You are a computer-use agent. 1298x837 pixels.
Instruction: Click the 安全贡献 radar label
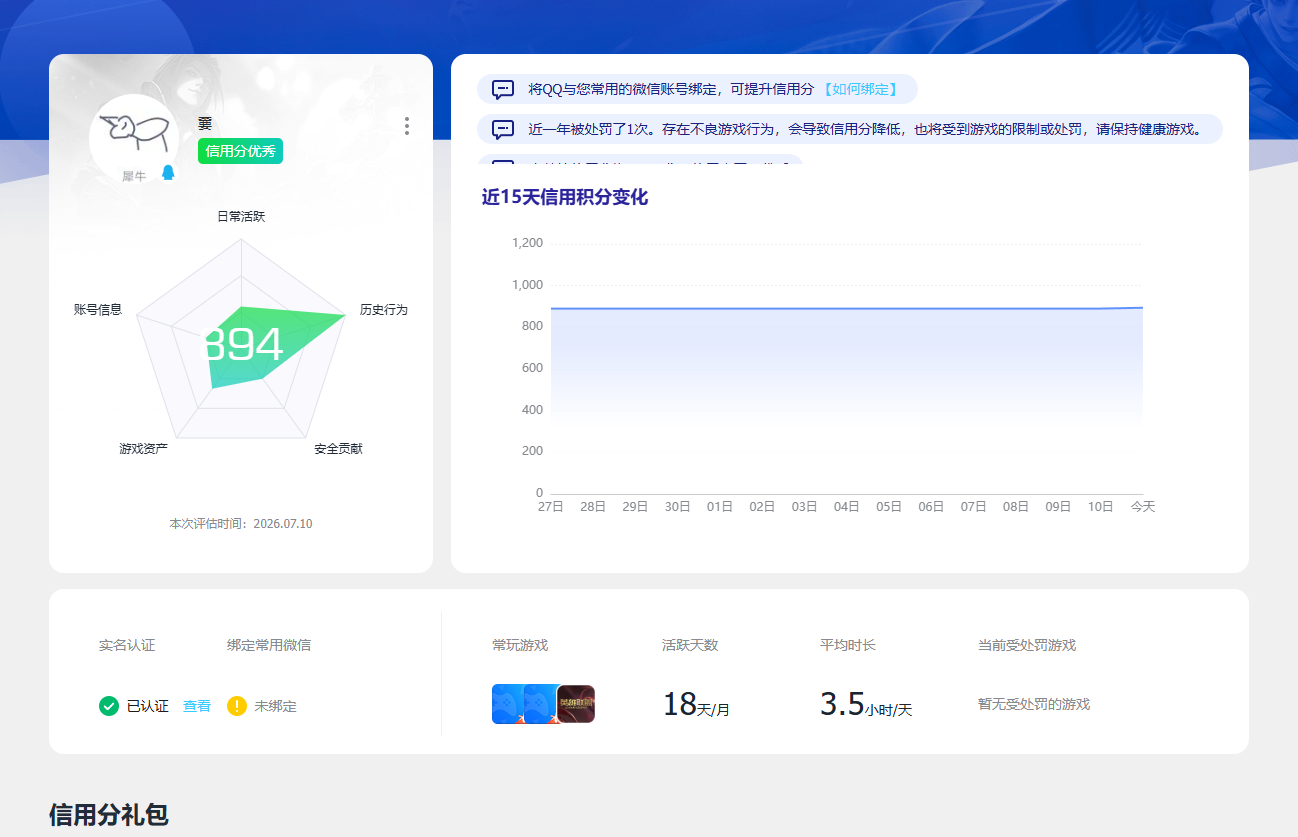338,449
